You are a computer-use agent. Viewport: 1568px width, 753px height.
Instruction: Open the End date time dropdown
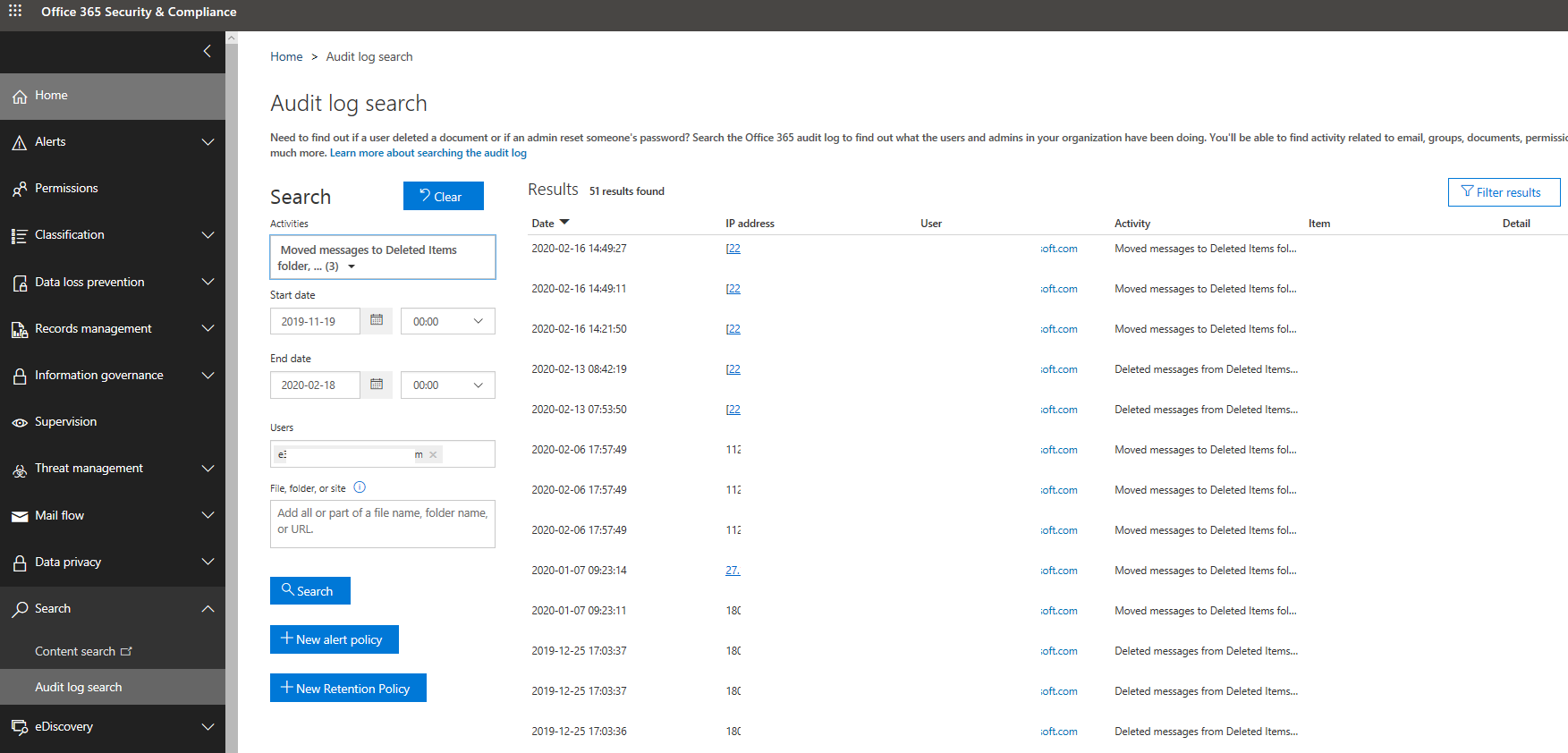coord(447,385)
